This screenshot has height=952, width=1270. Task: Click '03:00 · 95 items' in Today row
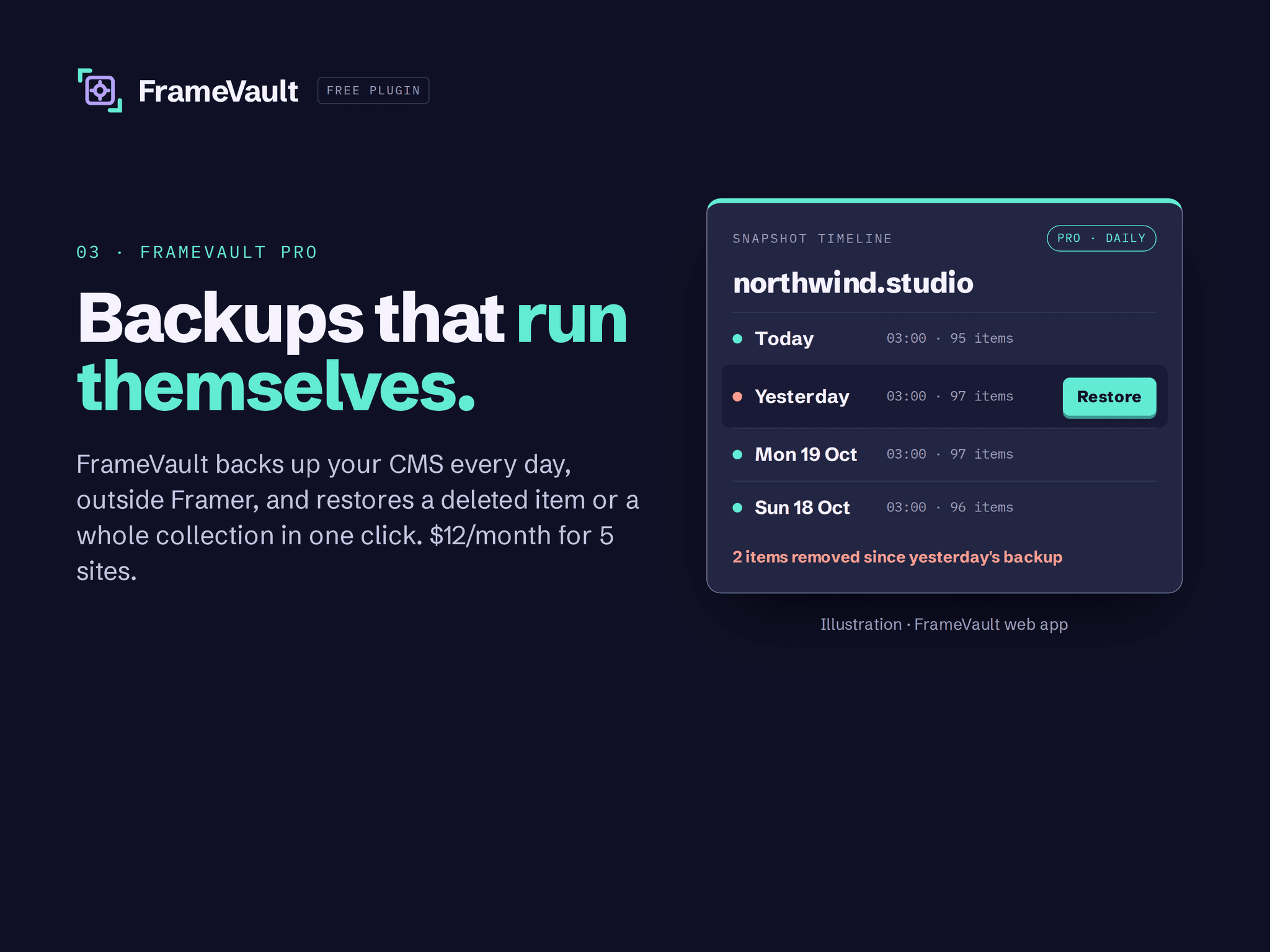tap(949, 338)
